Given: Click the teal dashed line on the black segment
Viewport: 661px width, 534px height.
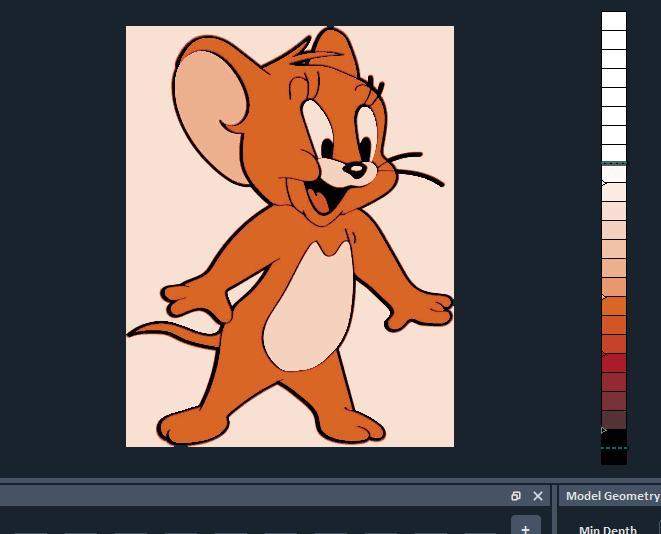Looking at the screenshot, I should (x=614, y=448).
